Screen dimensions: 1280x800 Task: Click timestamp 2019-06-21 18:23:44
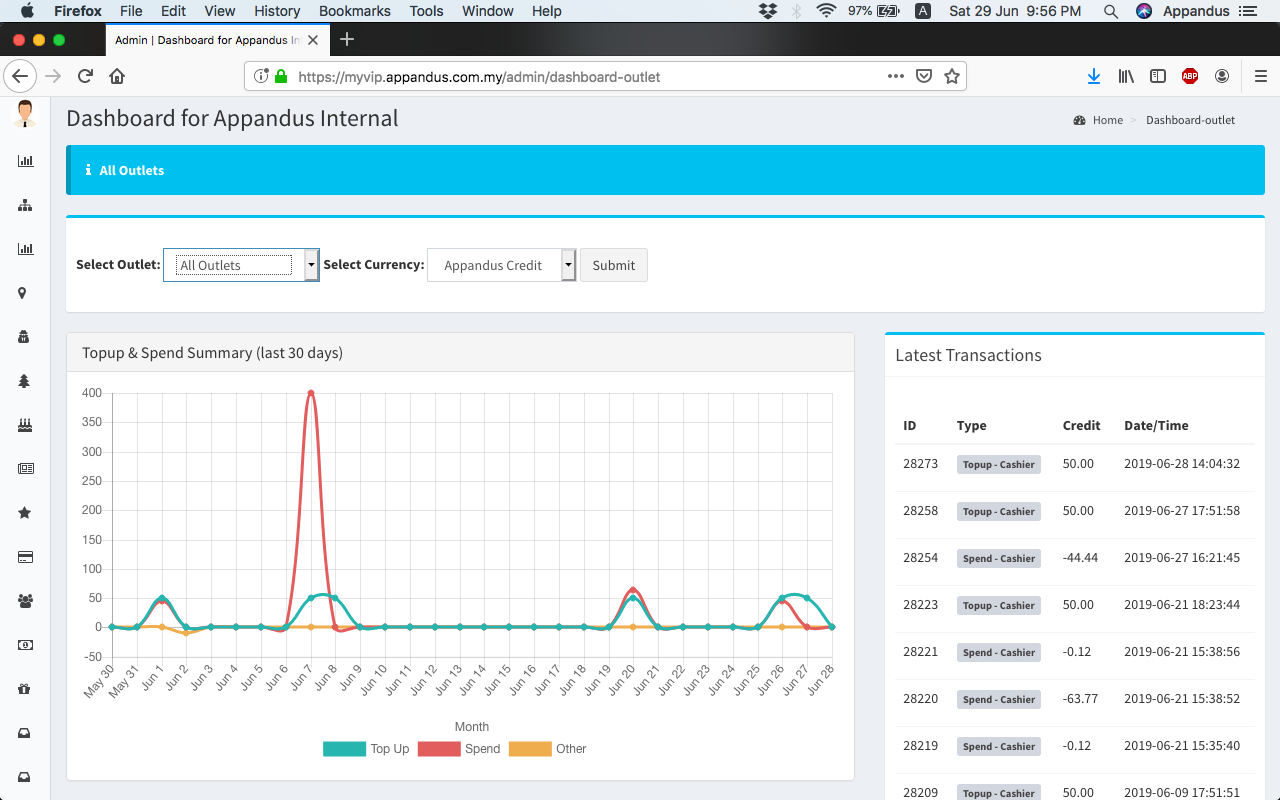1182,605
